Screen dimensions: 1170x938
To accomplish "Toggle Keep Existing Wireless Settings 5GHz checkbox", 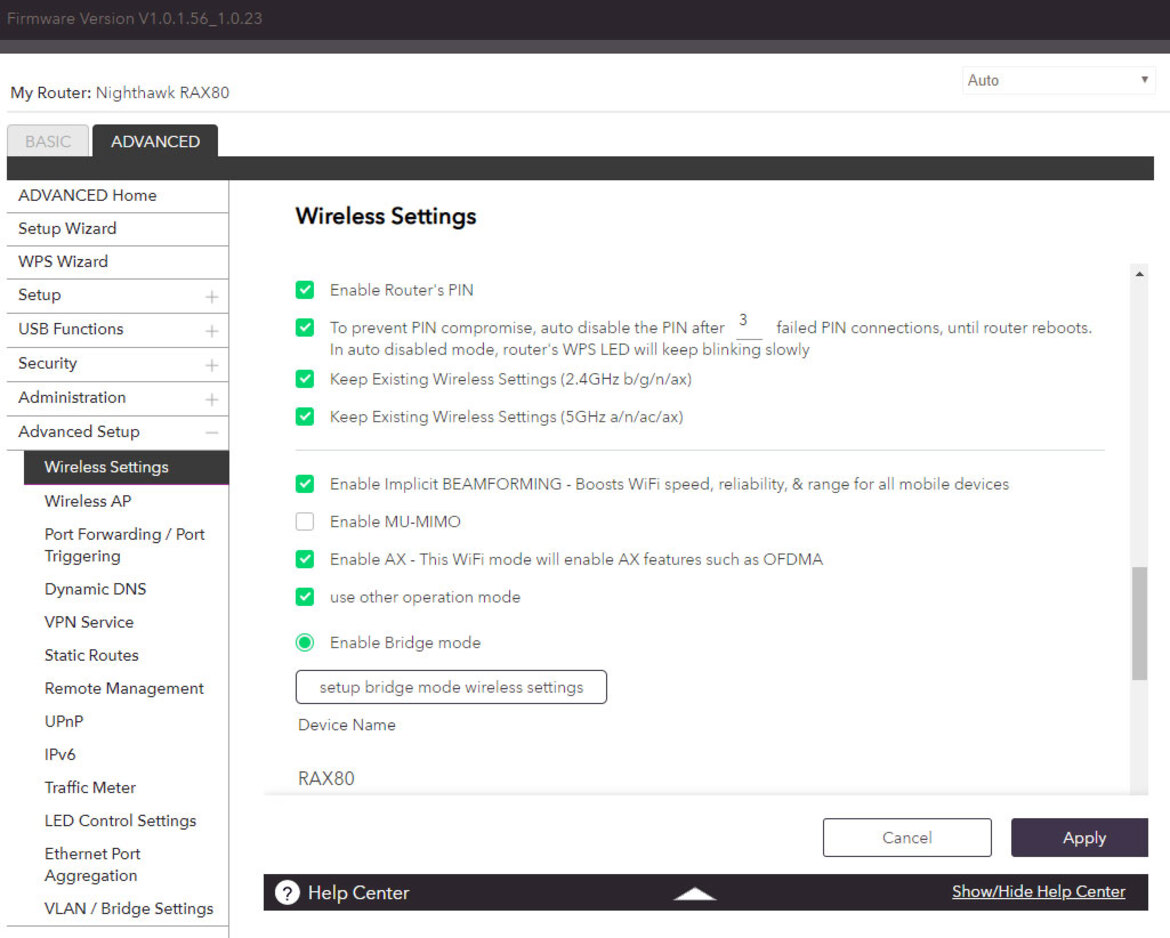I will pyautogui.click(x=304, y=416).
